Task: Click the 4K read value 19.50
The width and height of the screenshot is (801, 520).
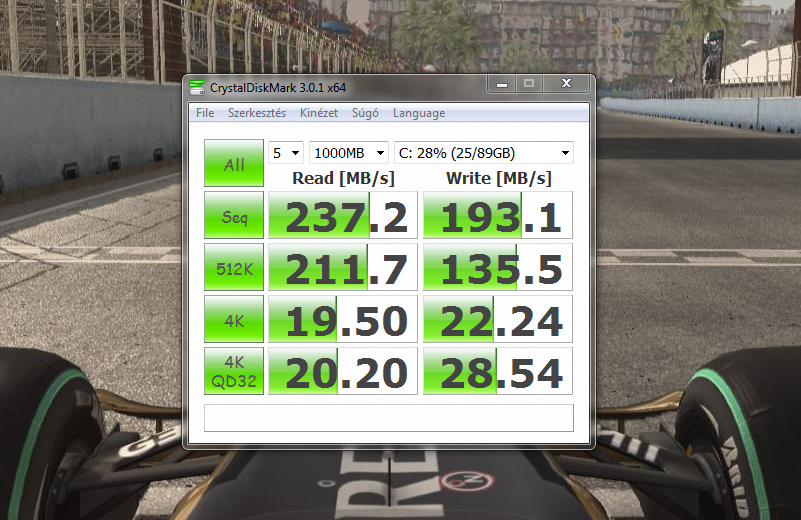Action: 343,319
